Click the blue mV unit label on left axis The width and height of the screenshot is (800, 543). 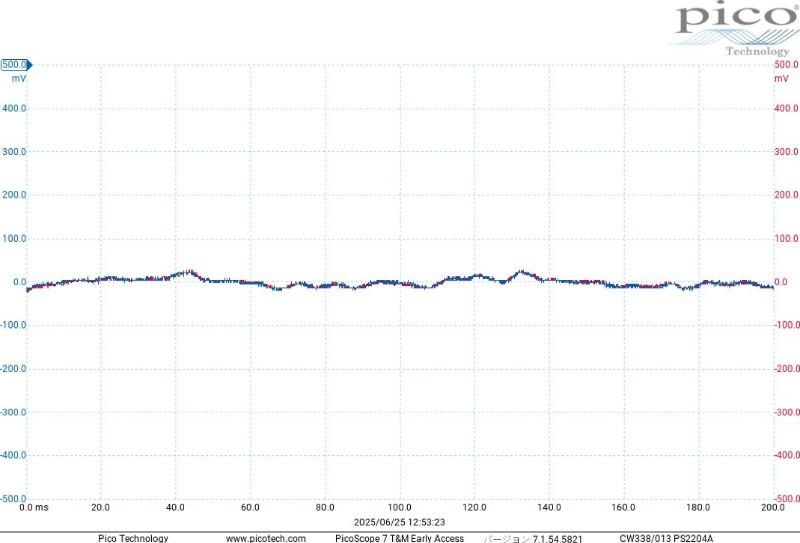click(18, 78)
